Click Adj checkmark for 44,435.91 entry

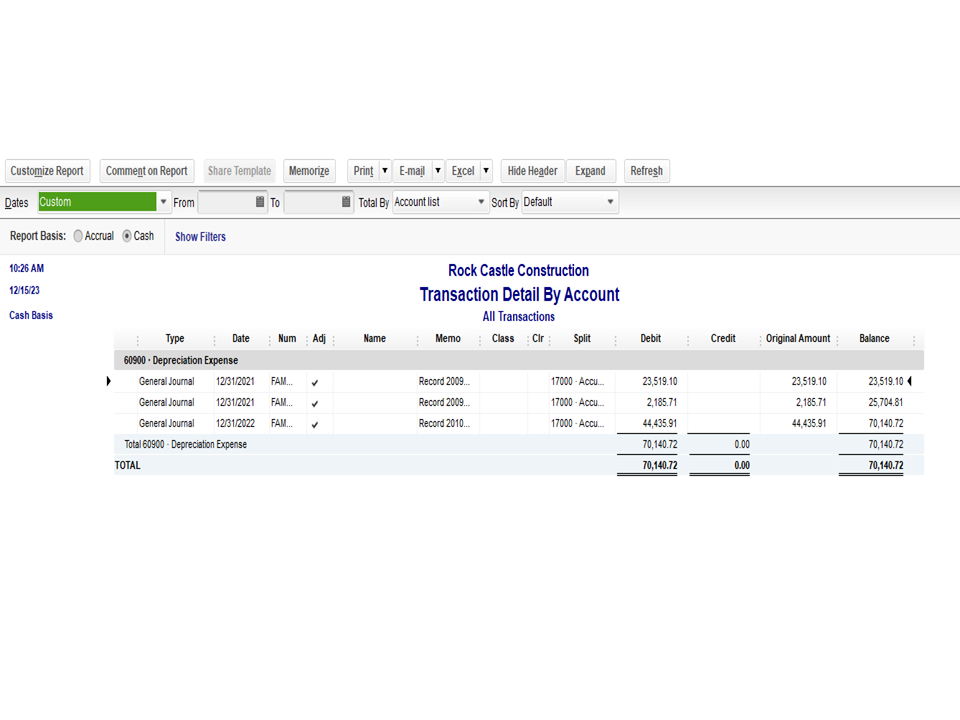click(x=315, y=424)
